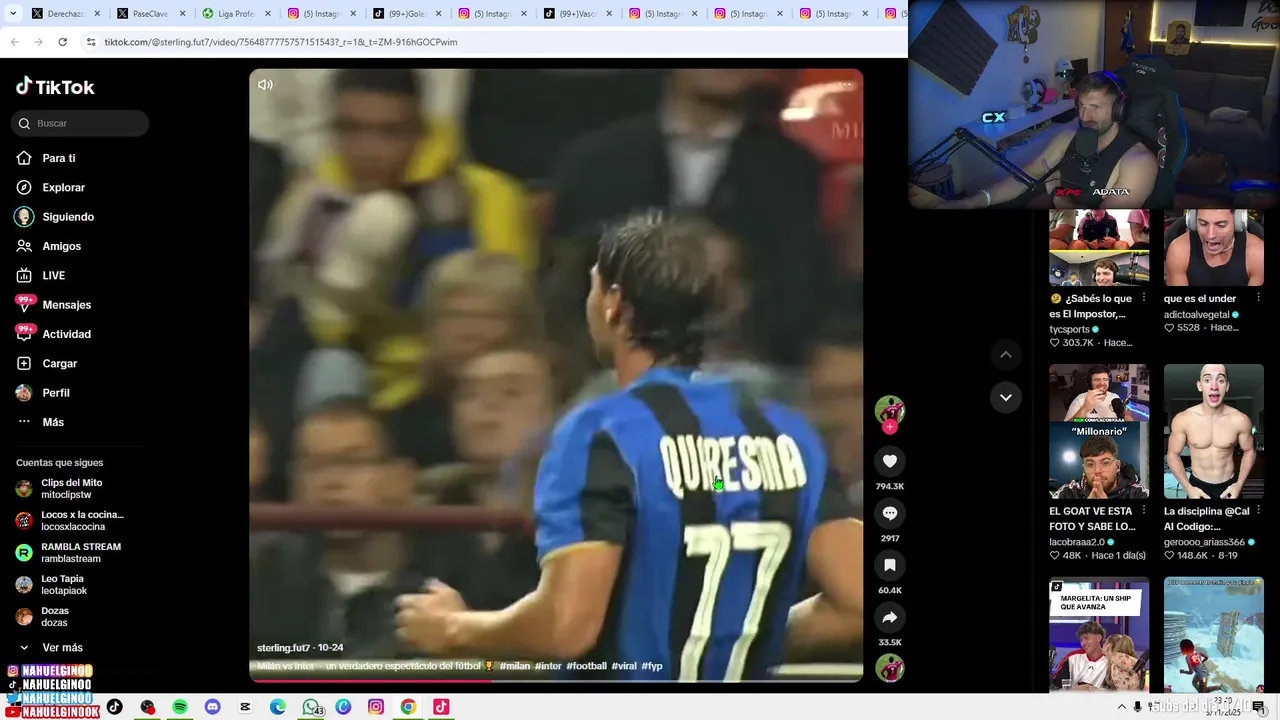Click the #football hashtag in the caption
The image size is (1280, 720).
coord(586,666)
